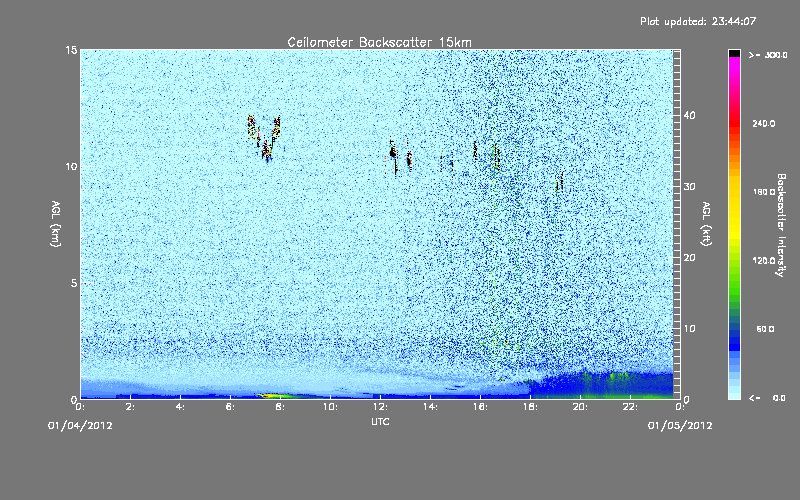Click the colorbar '<= 0.0' minimum label
This screenshot has height=500, width=800.
[x=767, y=398]
